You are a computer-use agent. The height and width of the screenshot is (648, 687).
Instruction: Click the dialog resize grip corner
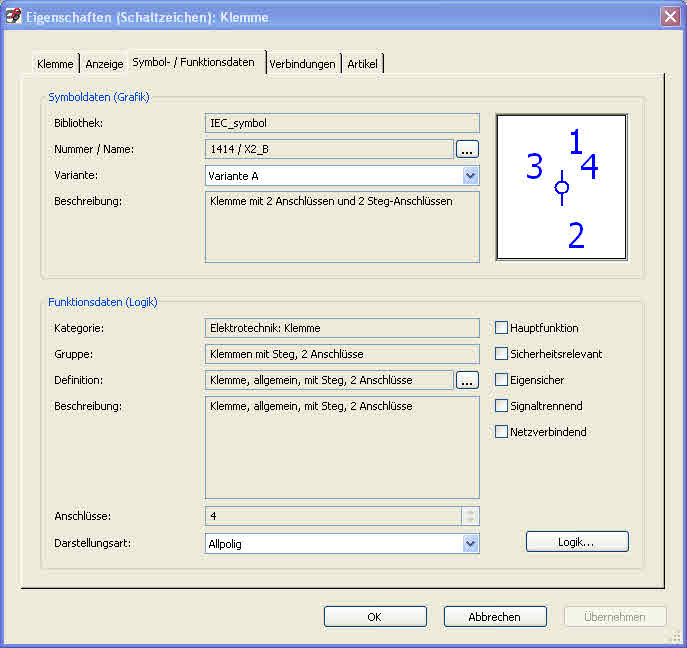pyautogui.click(x=676, y=637)
